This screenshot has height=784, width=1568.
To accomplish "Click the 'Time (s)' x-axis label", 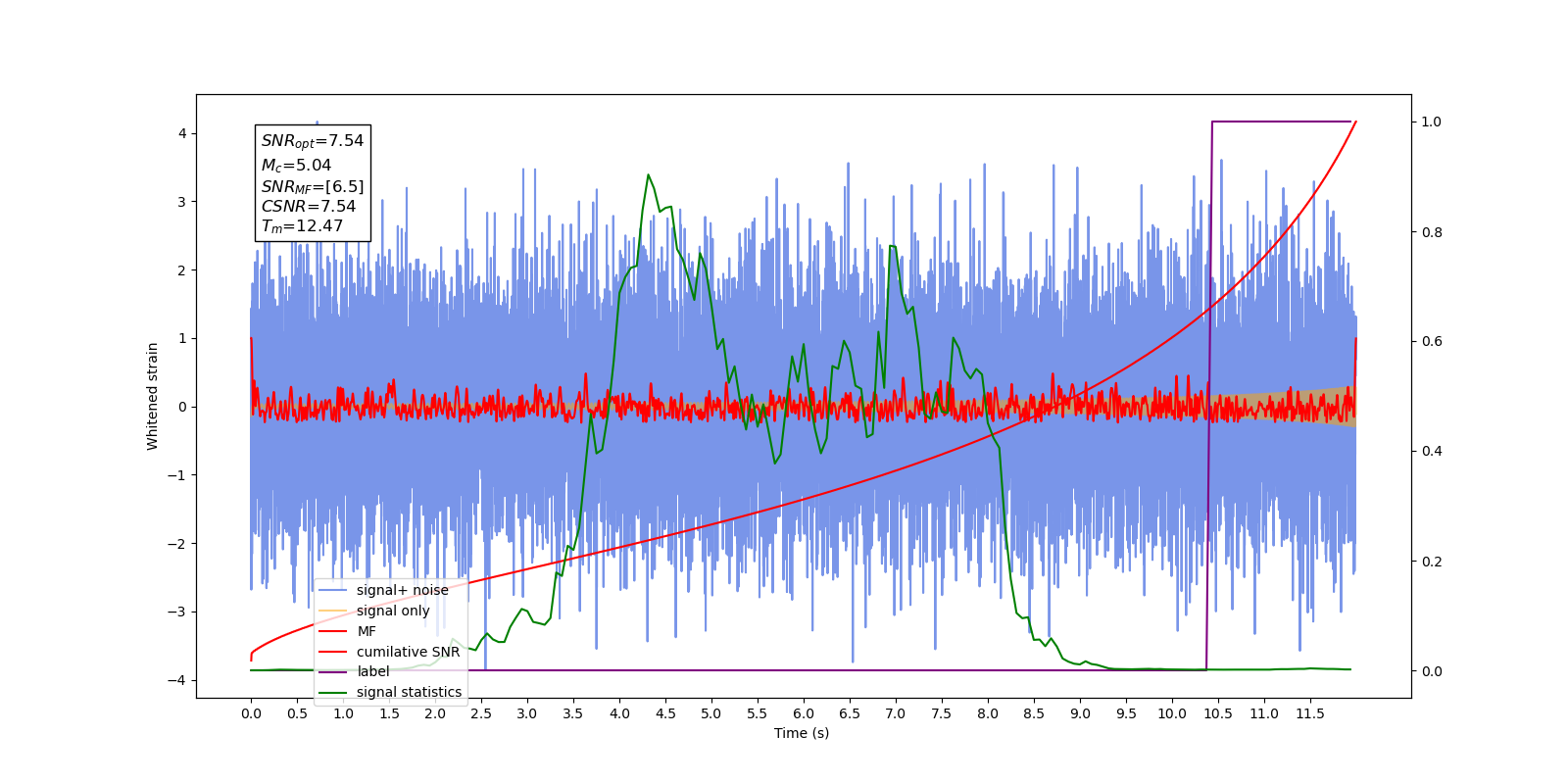I will (802, 733).
